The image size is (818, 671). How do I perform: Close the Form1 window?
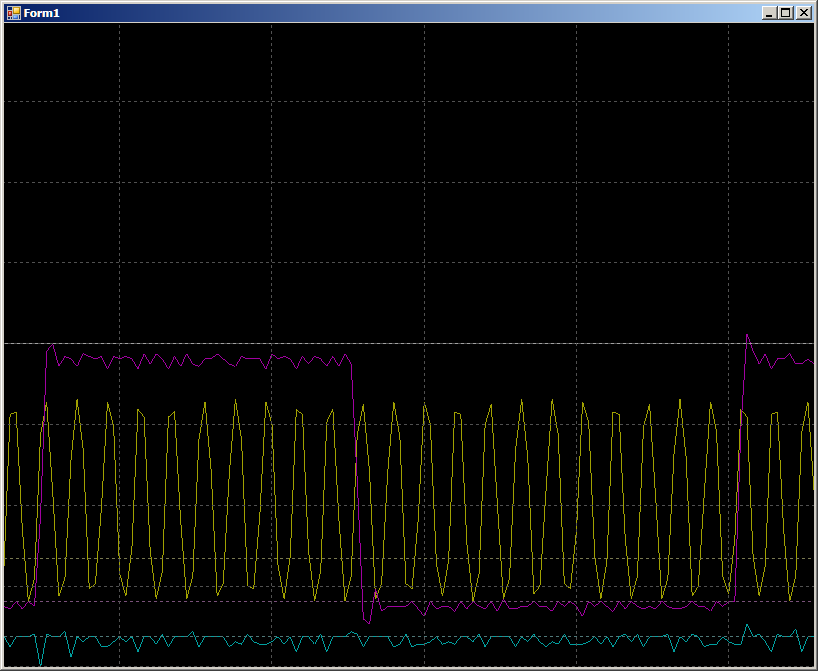pyautogui.click(x=804, y=13)
